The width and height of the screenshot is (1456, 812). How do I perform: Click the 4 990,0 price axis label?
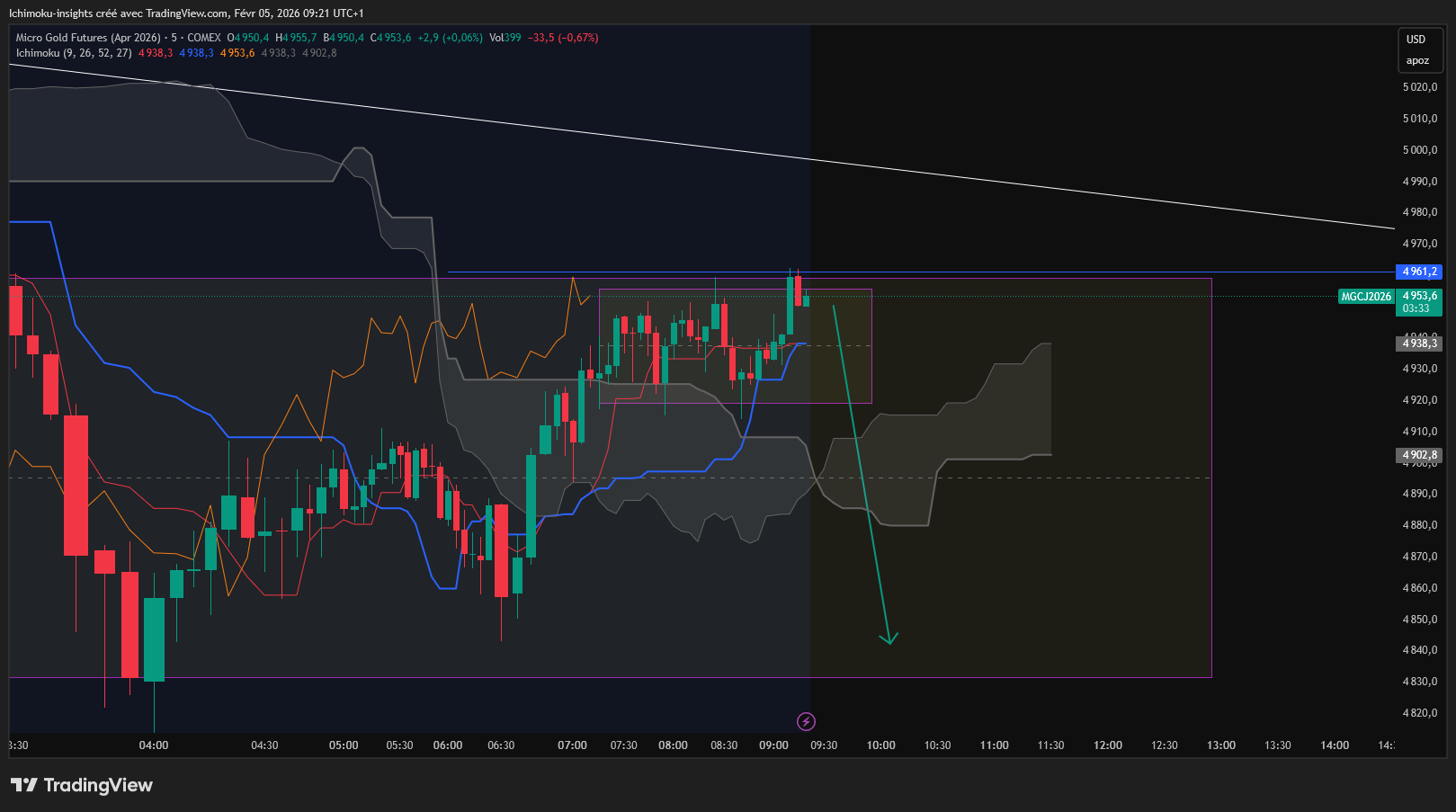tap(1420, 182)
